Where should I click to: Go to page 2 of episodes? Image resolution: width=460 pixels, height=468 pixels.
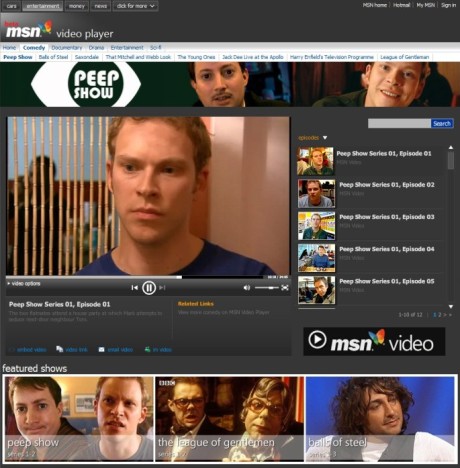click(x=440, y=315)
